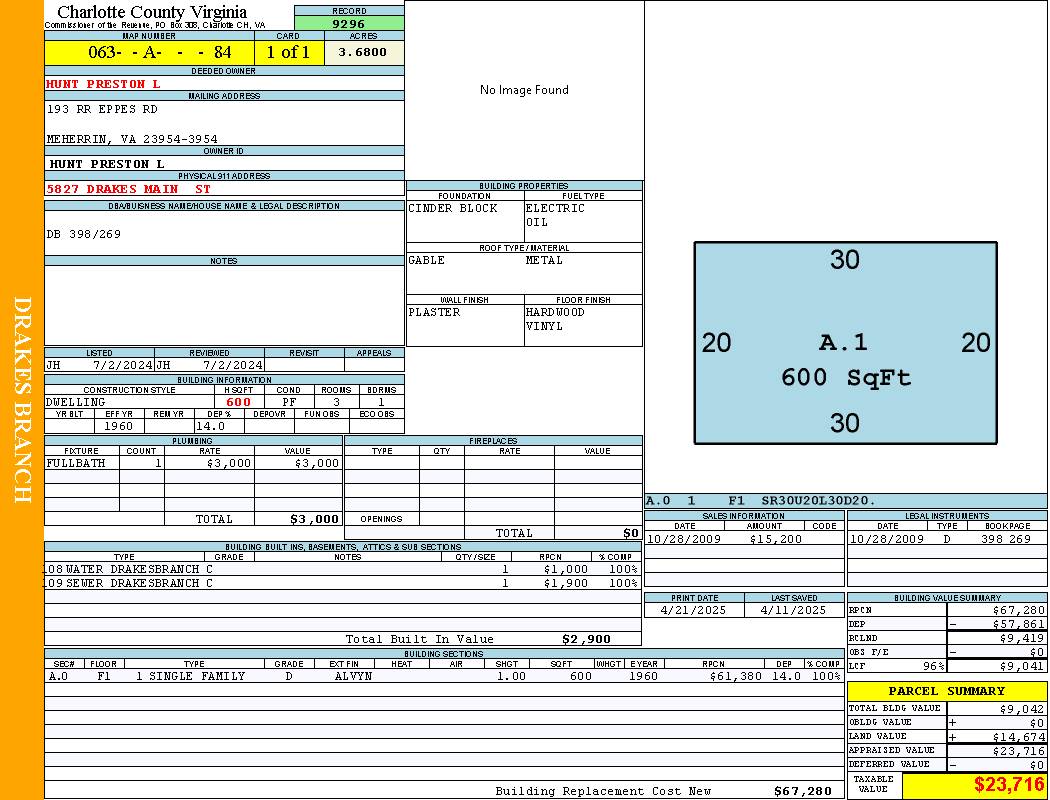Click the orange Drakes Branch side banner
This screenshot has height=800, width=1050.
[22, 400]
